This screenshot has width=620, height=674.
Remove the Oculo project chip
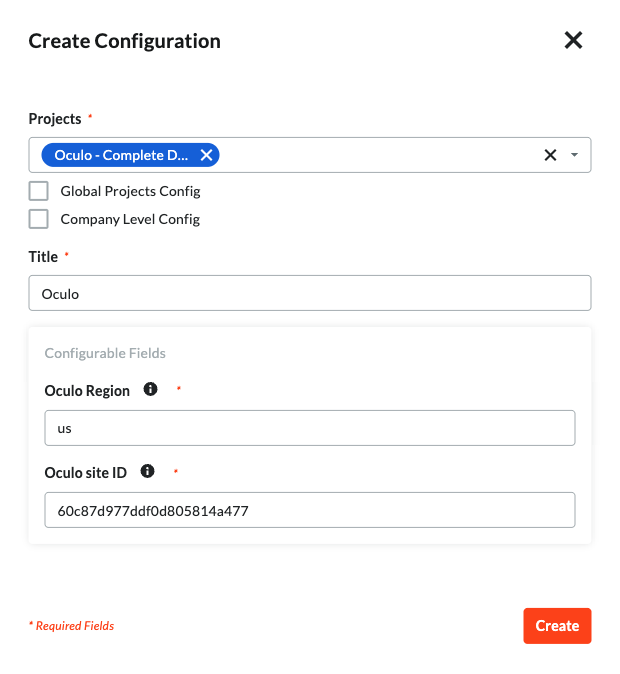tap(206, 155)
